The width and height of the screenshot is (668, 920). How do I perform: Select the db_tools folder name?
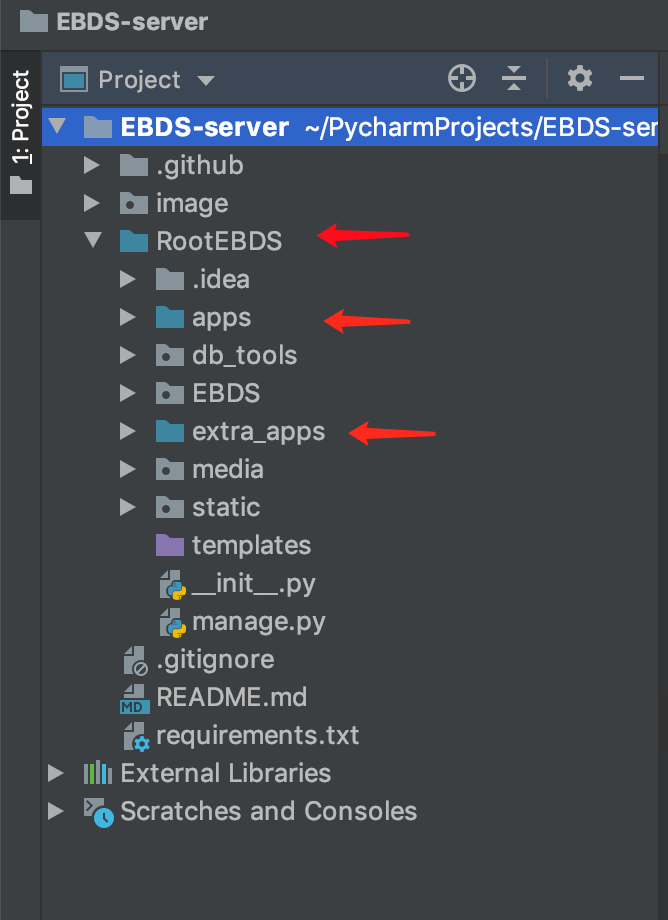(245, 356)
